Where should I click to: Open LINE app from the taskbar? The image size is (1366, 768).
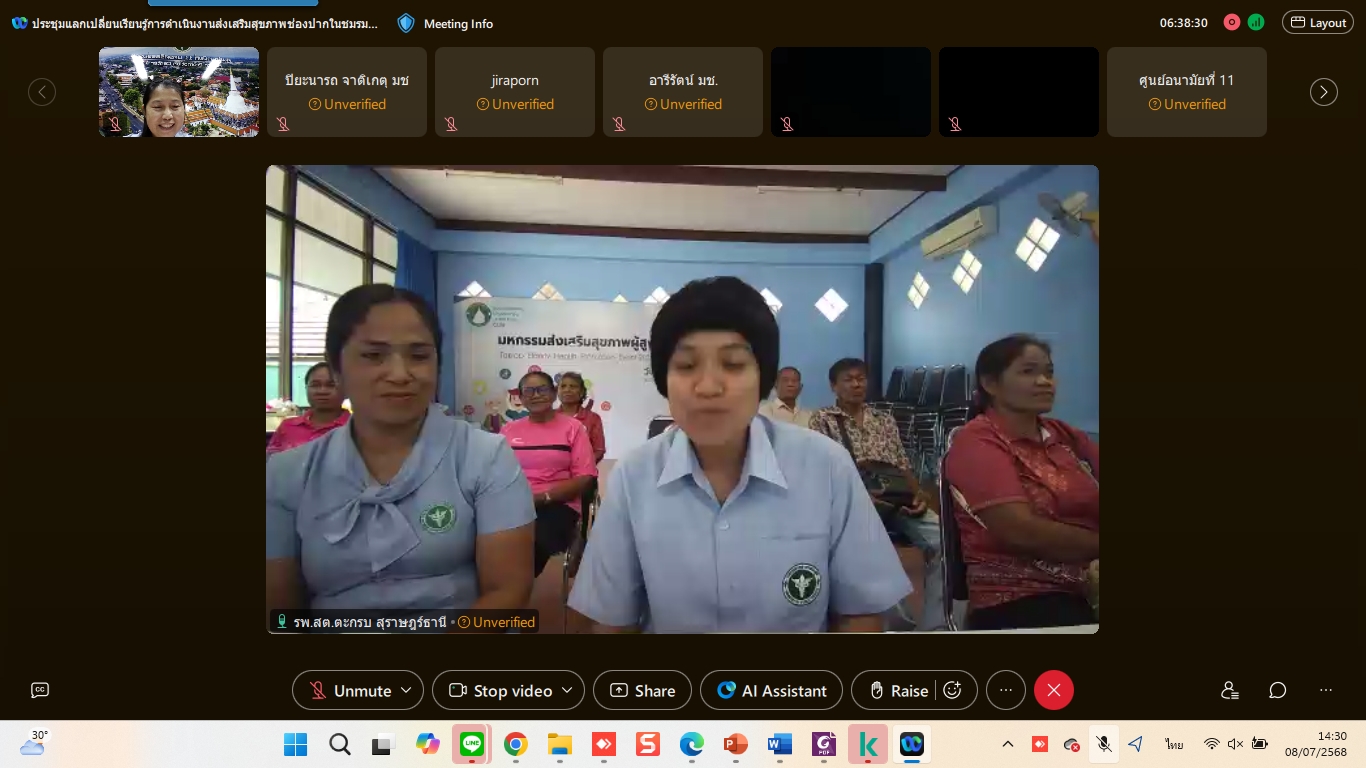coord(471,744)
